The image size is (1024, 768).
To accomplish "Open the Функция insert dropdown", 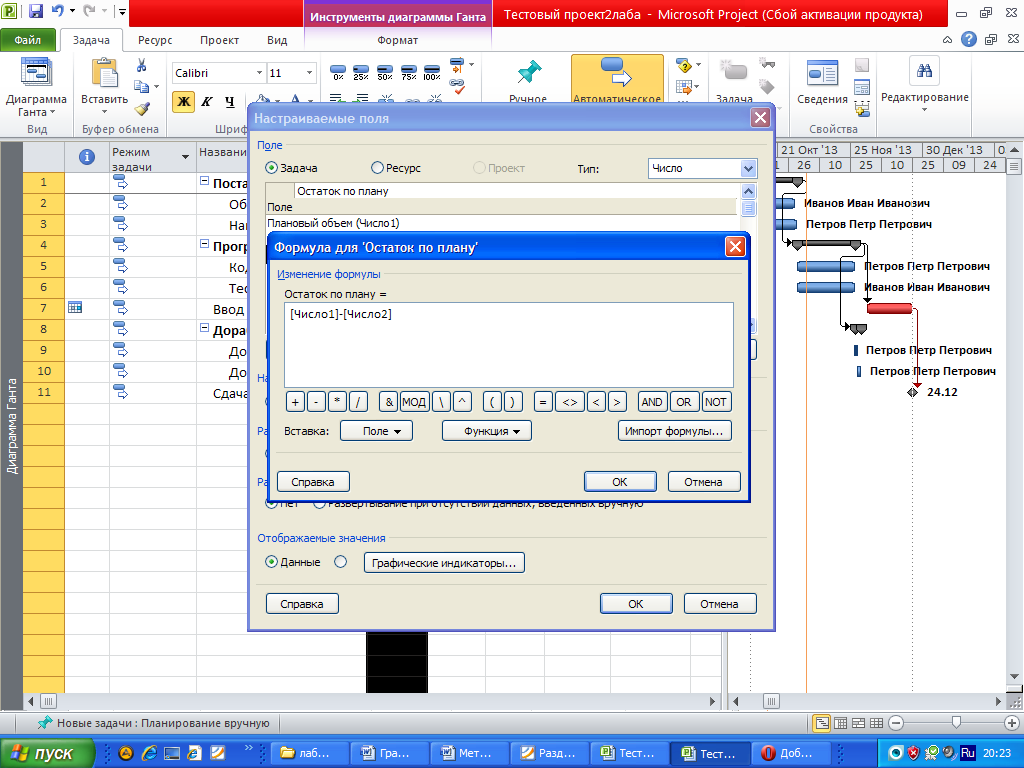I will tap(487, 431).
